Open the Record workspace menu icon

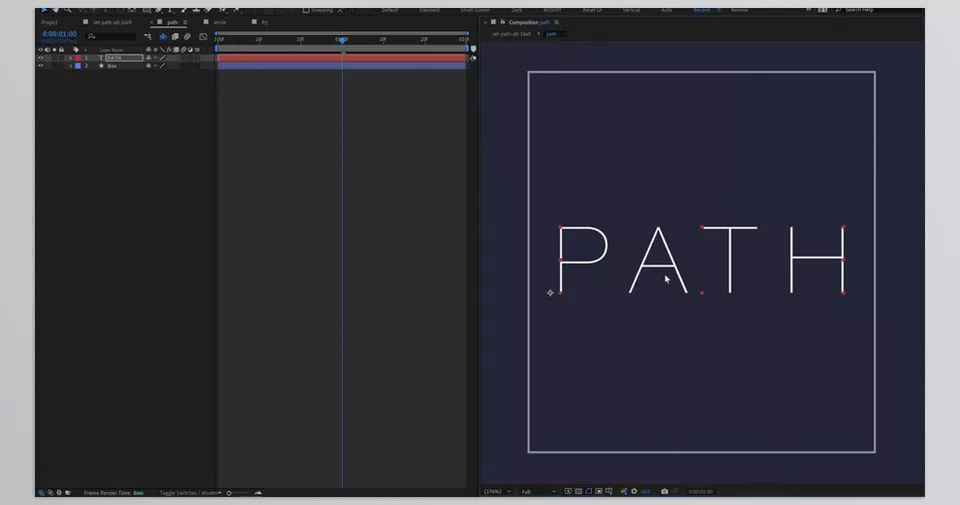tap(718, 10)
